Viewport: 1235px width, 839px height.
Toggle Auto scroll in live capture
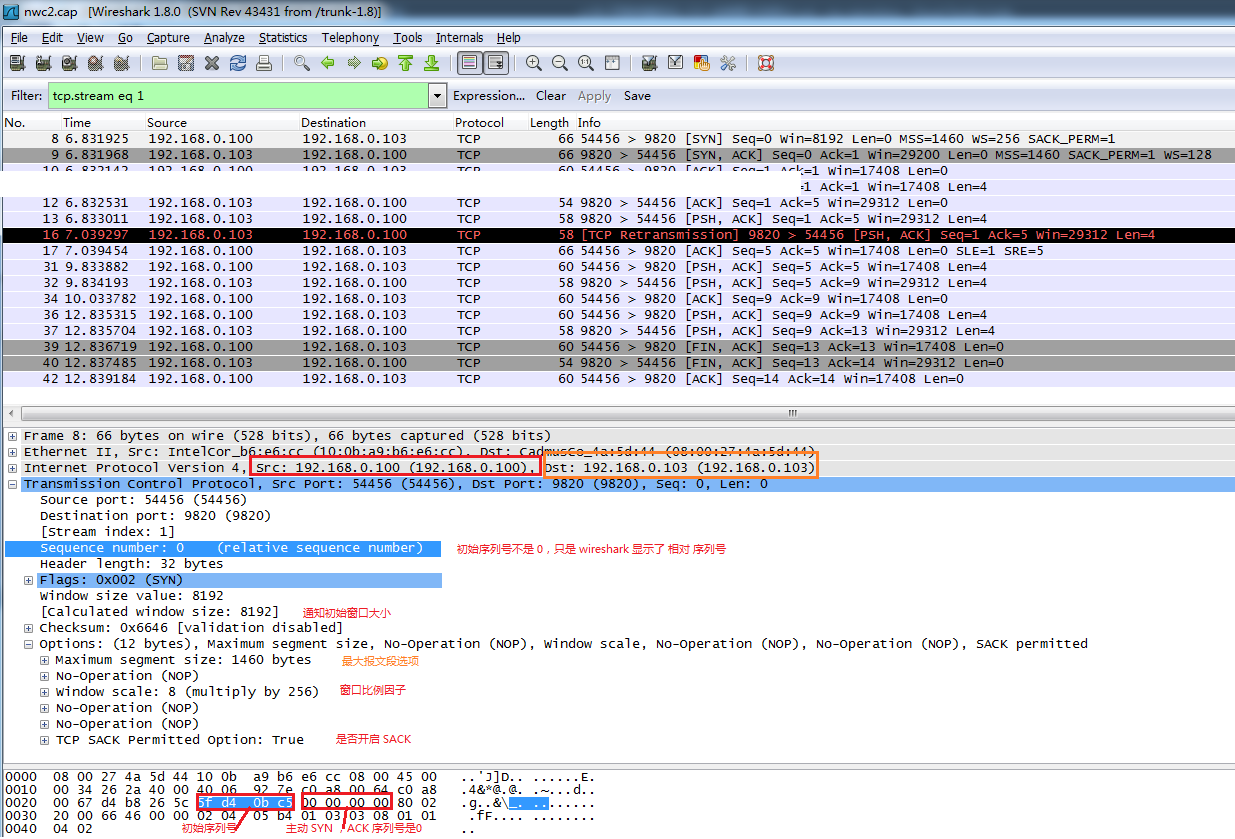[495, 64]
